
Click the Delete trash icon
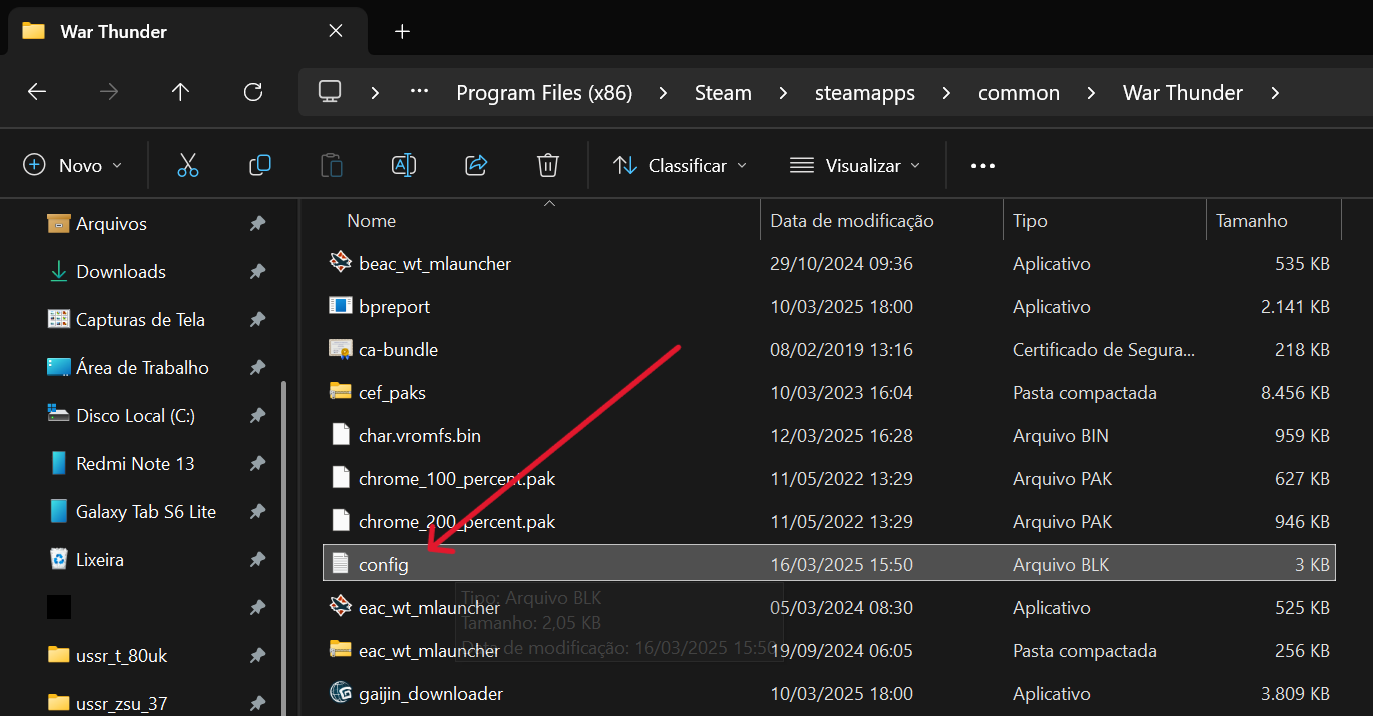click(x=548, y=165)
